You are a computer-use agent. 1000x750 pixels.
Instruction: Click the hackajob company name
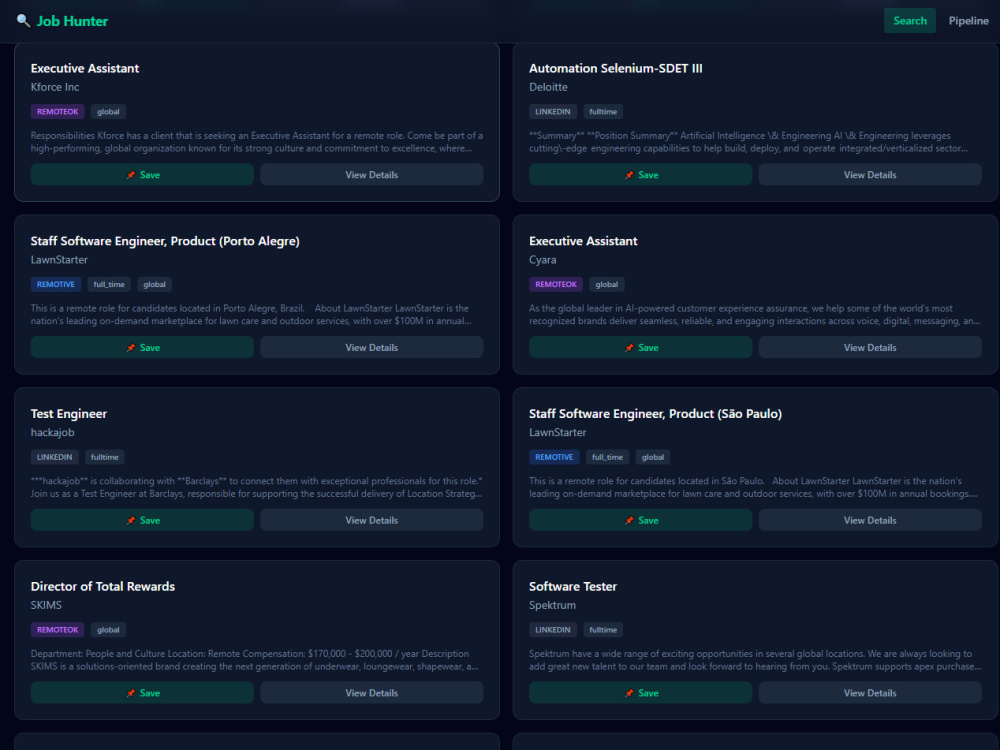(52, 432)
